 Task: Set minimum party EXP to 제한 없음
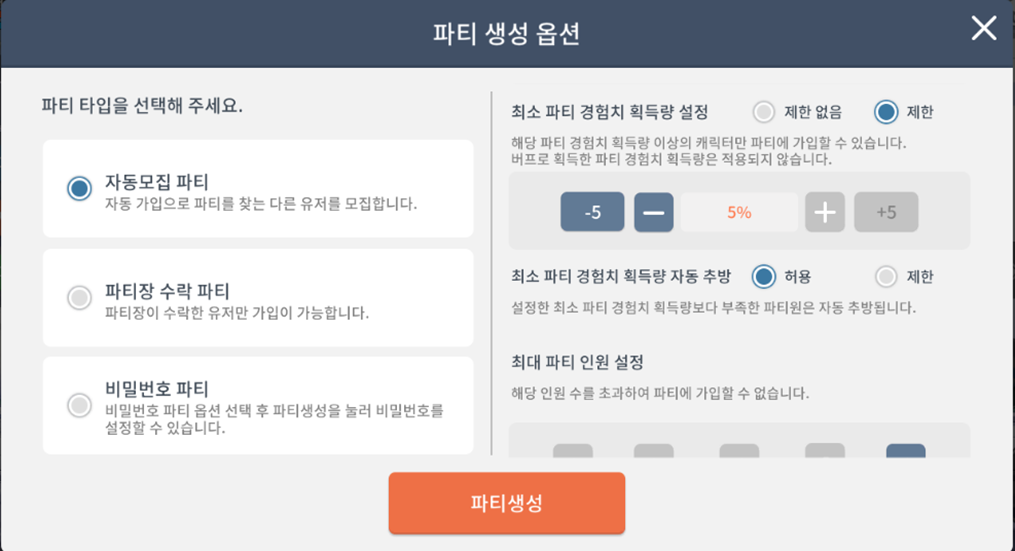764,112
